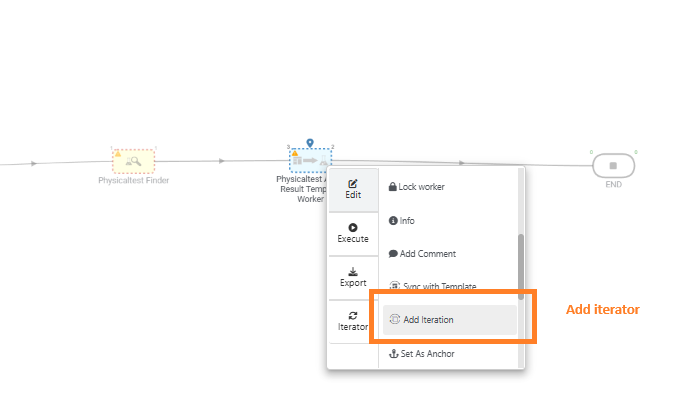Select Add Comment option
Screen dimensions: 695x407
(x=422, y=254)
